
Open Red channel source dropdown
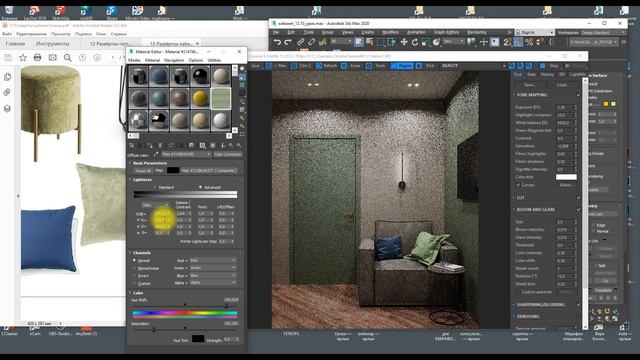click(x=213, y=260)
